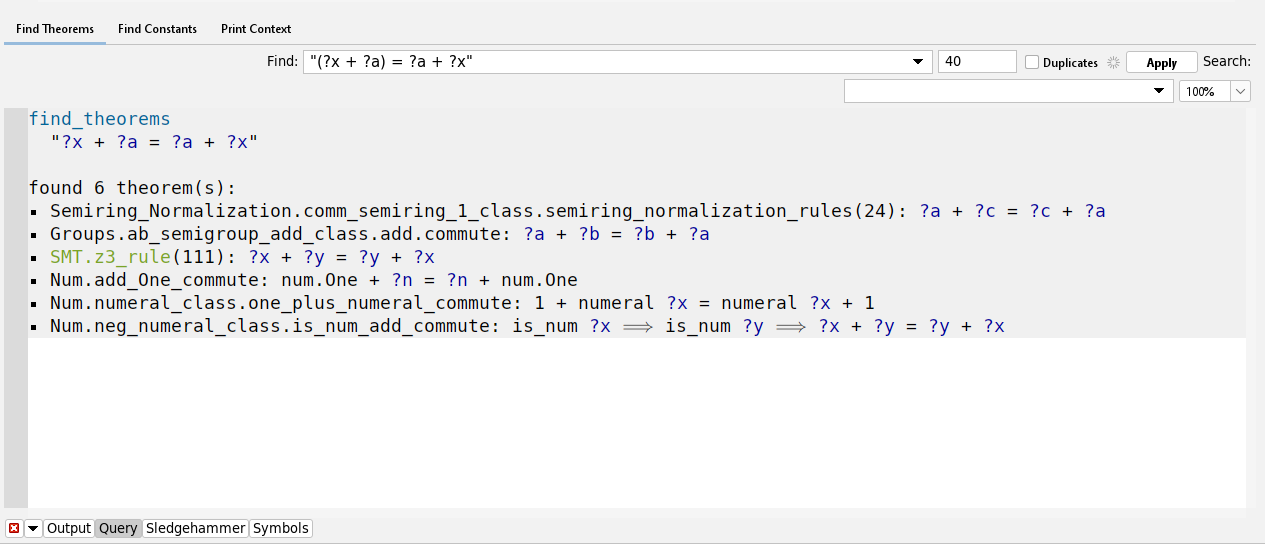Open the Symbols panel tab
The width and height of the screenshot is (1265, 546).
pyautogui.click(x=280, y=528)
